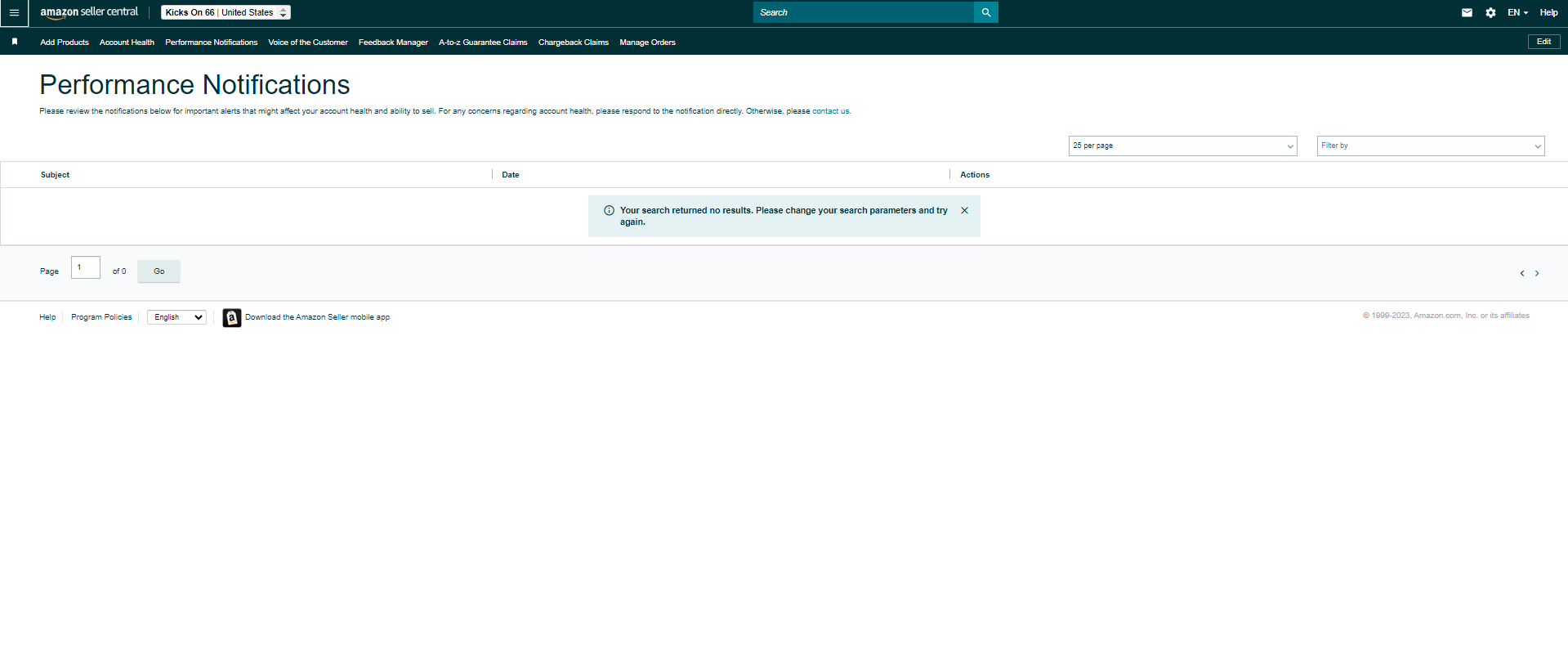The width and height of the screenshot is (1568, 650).
Task: Click the Edit button in the navigation bar
Action: pos(1543,42)
